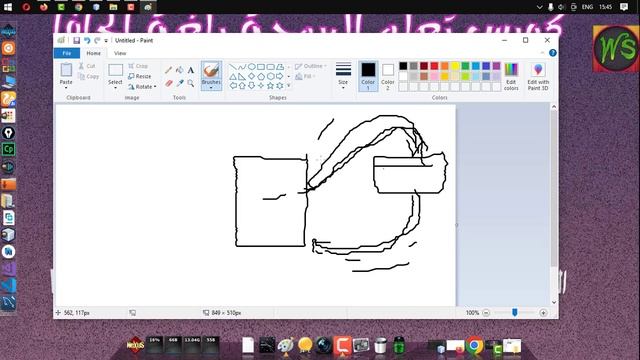Select the Fill with color bucket tool
The height and width of the screenshot is (360, 640).
pyautogui.click(x=180, y=70)
